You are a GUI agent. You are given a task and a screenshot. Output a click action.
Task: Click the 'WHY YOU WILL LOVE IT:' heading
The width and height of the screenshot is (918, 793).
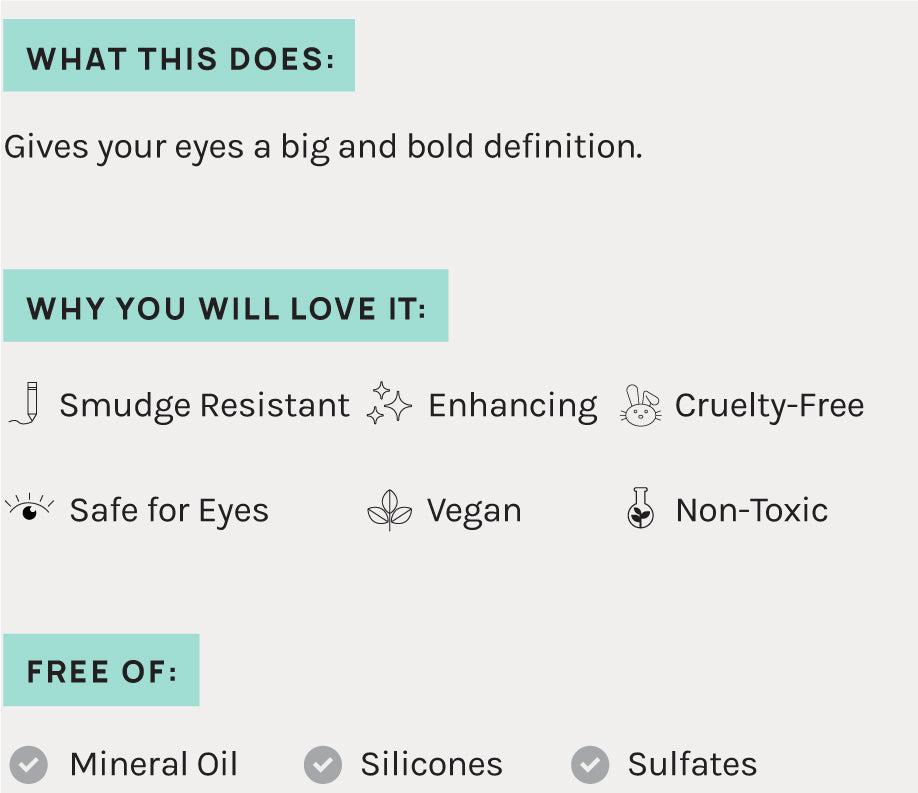coord(226,307)
